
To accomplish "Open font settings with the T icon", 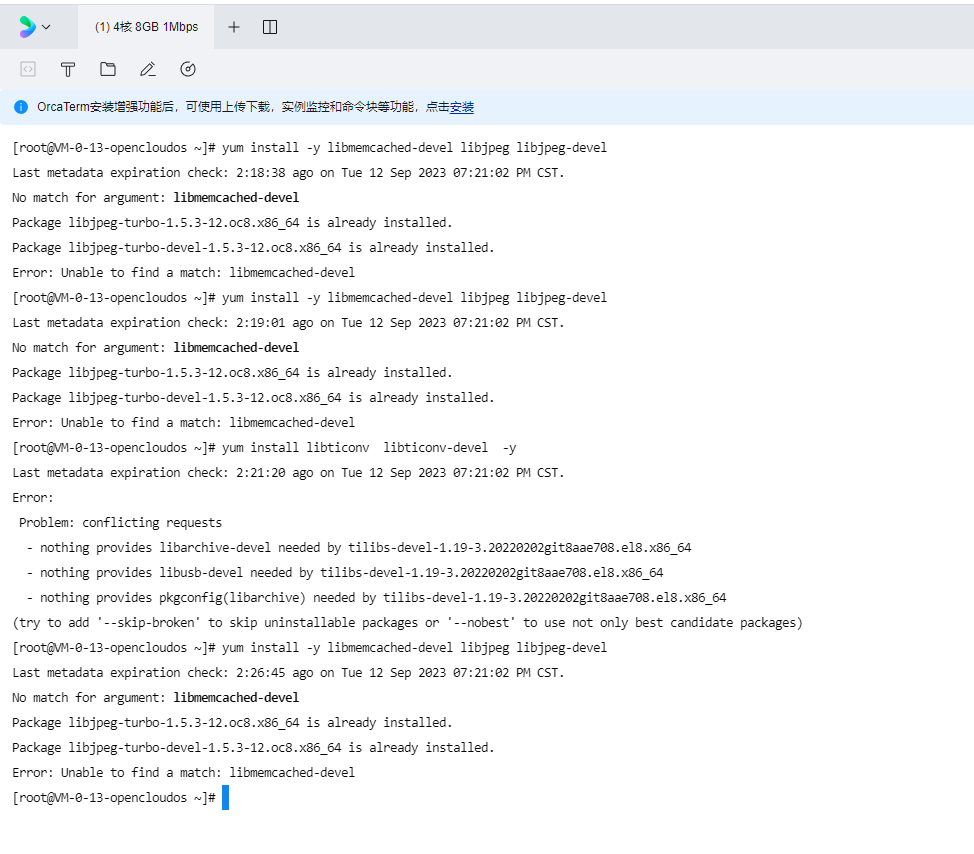I will tap(68, 69).
